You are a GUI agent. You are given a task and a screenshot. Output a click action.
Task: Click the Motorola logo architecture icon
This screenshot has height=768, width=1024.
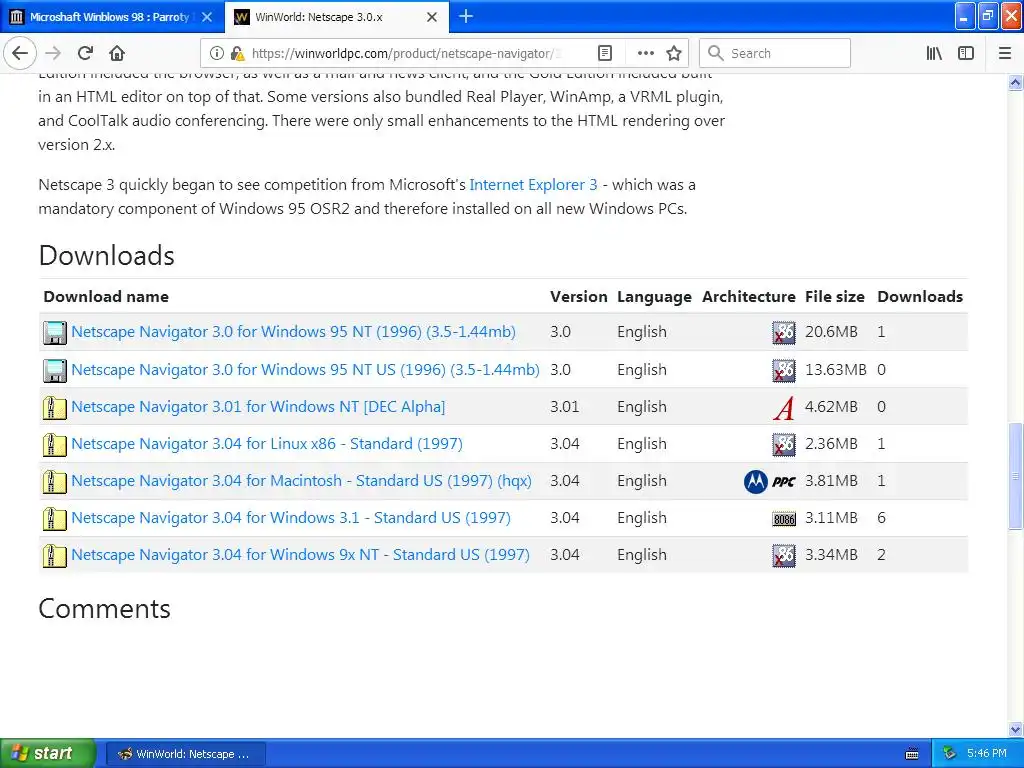(756, 482)
